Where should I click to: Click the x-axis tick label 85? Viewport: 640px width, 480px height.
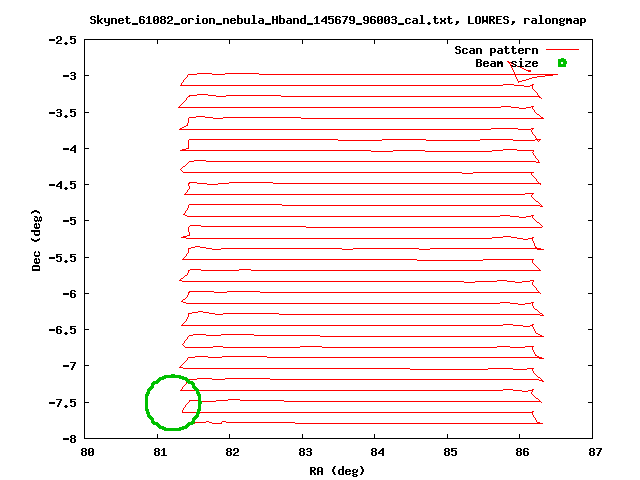[x=450, y=452]
